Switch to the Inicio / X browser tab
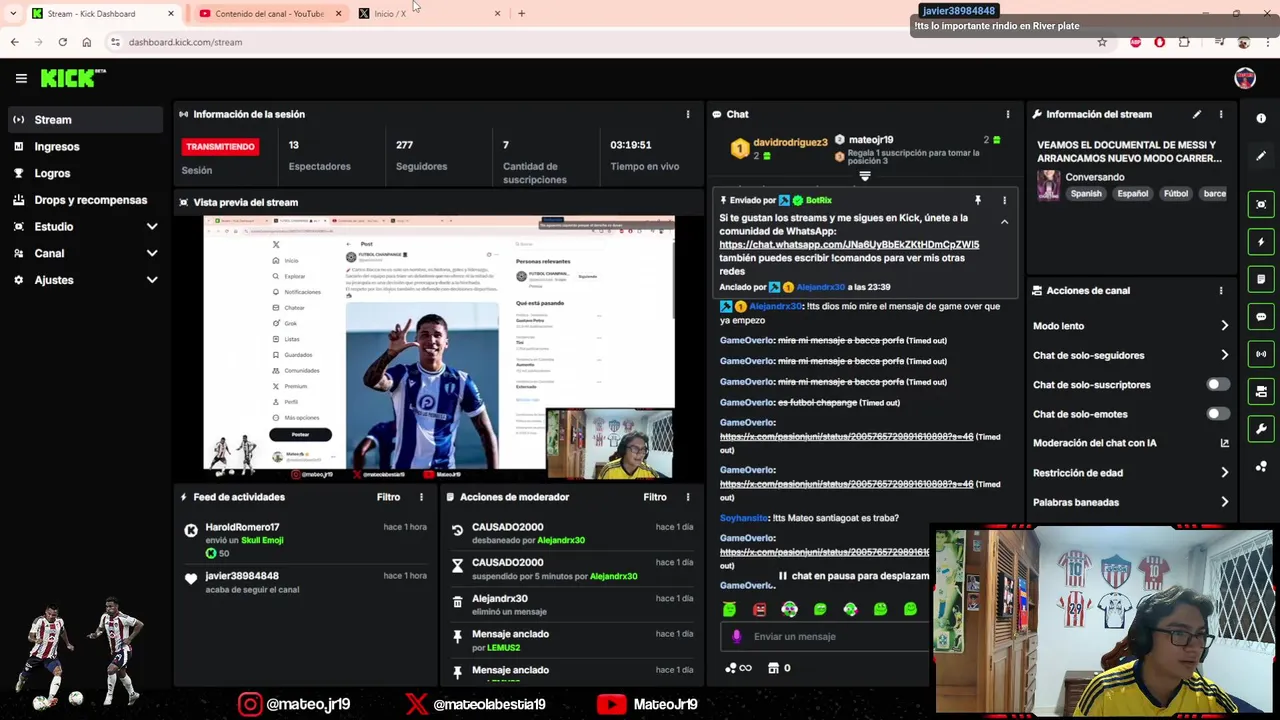1280x720 pixels. click(428, 14)
